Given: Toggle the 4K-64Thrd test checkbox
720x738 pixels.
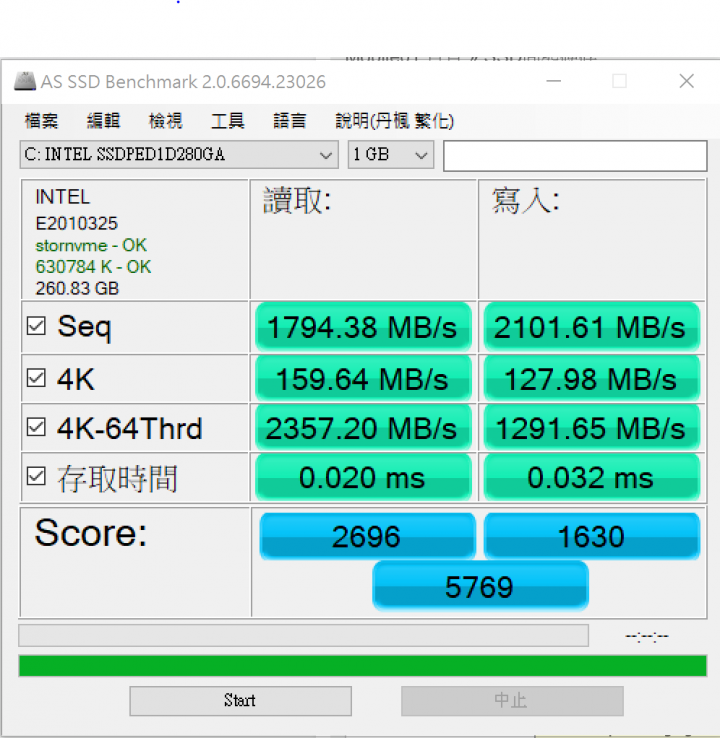Looking at the screenshot, I should pos(36,427).
